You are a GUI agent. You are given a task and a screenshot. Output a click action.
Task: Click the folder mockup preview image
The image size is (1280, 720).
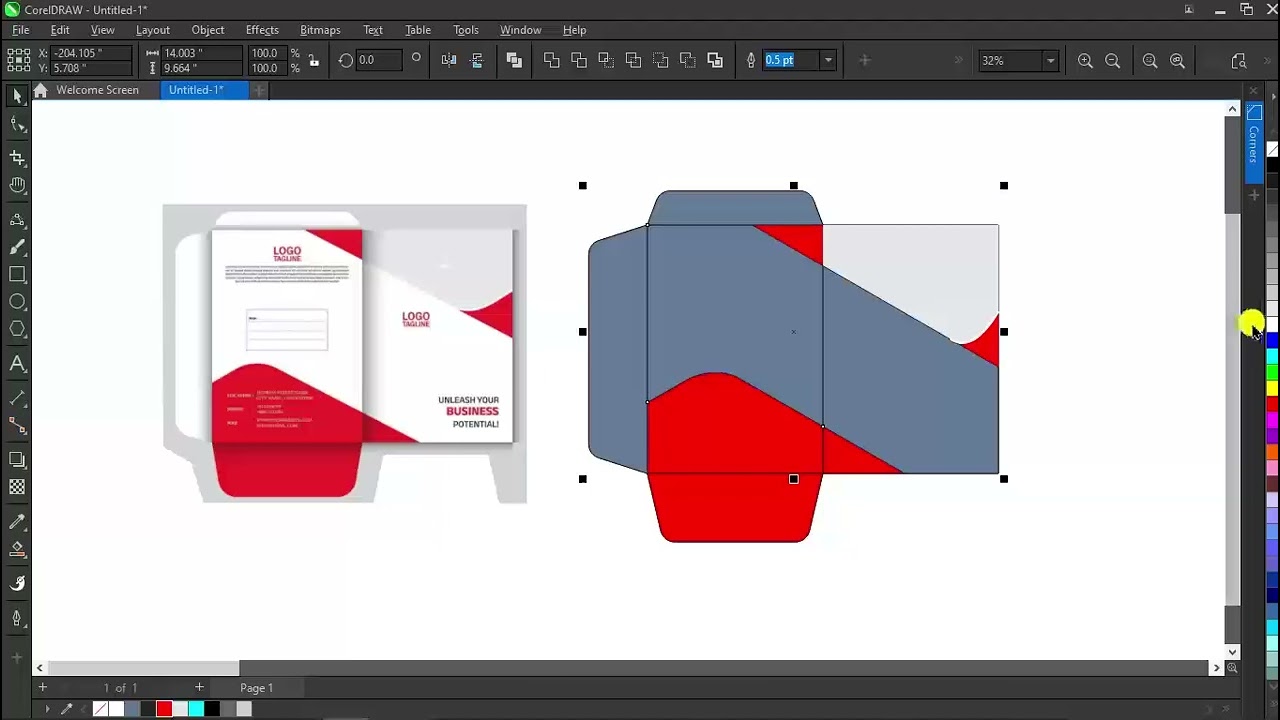345,354
